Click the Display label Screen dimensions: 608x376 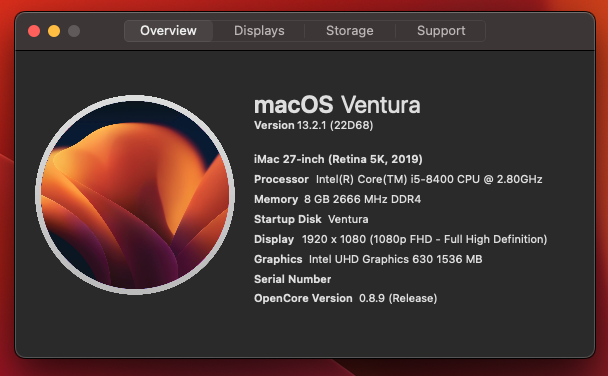(274, 239)
